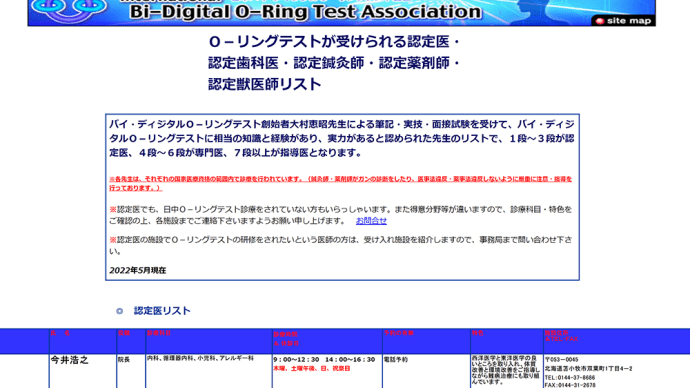Click the 予約の有無 column header
690x388 pixels.
399,333
